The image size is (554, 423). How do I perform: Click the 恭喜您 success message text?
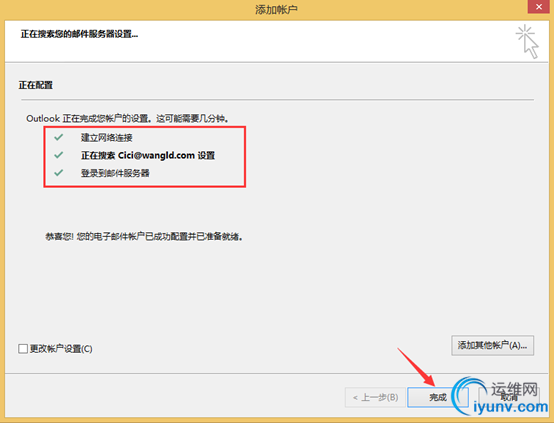click(x=144, y=236)
